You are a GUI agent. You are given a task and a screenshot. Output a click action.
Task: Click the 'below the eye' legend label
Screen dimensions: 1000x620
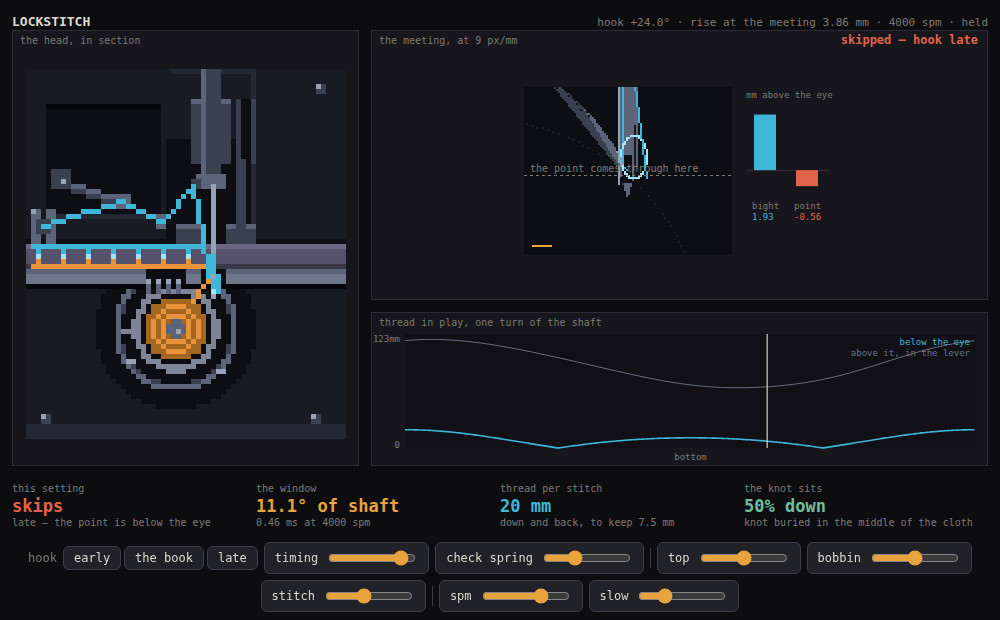point(934,342)
